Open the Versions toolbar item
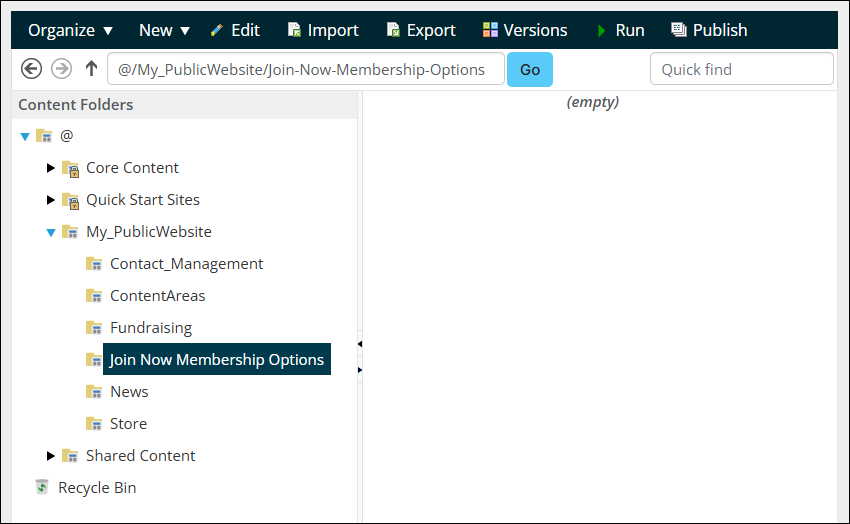The image size is (850, 524). 524,30
